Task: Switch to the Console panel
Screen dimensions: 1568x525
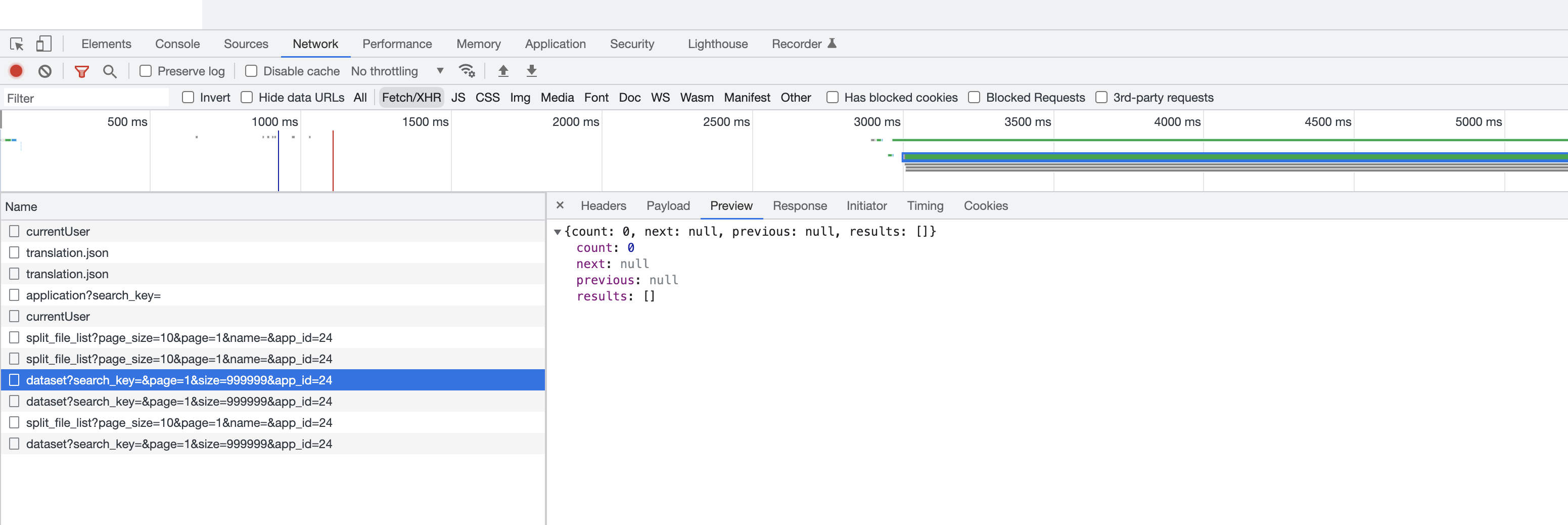Action: click(177, 44)
